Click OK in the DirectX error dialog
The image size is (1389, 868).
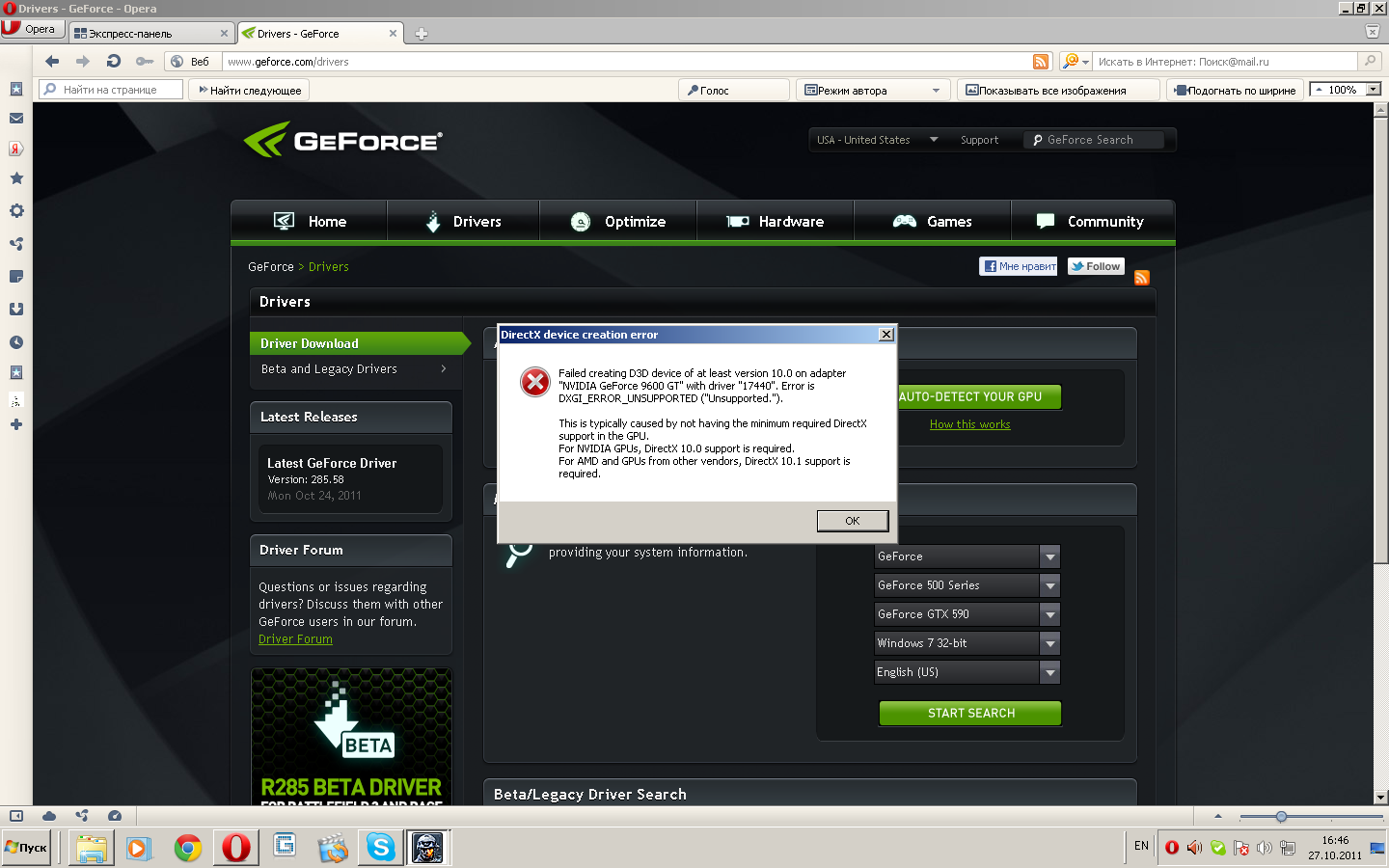[x=853, y=521]
